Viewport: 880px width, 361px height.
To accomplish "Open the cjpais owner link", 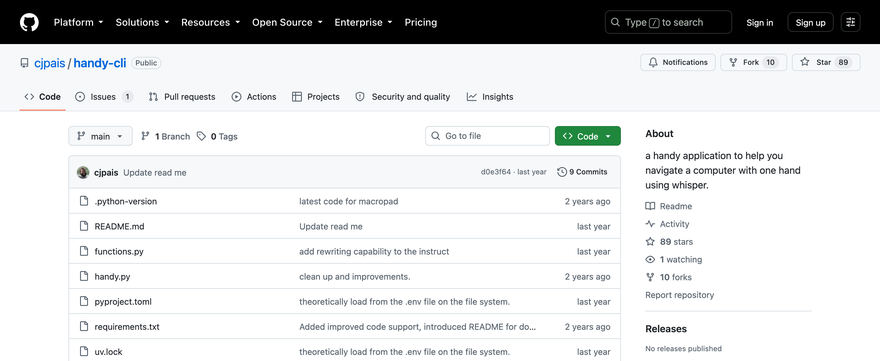I will pos(49,63).
